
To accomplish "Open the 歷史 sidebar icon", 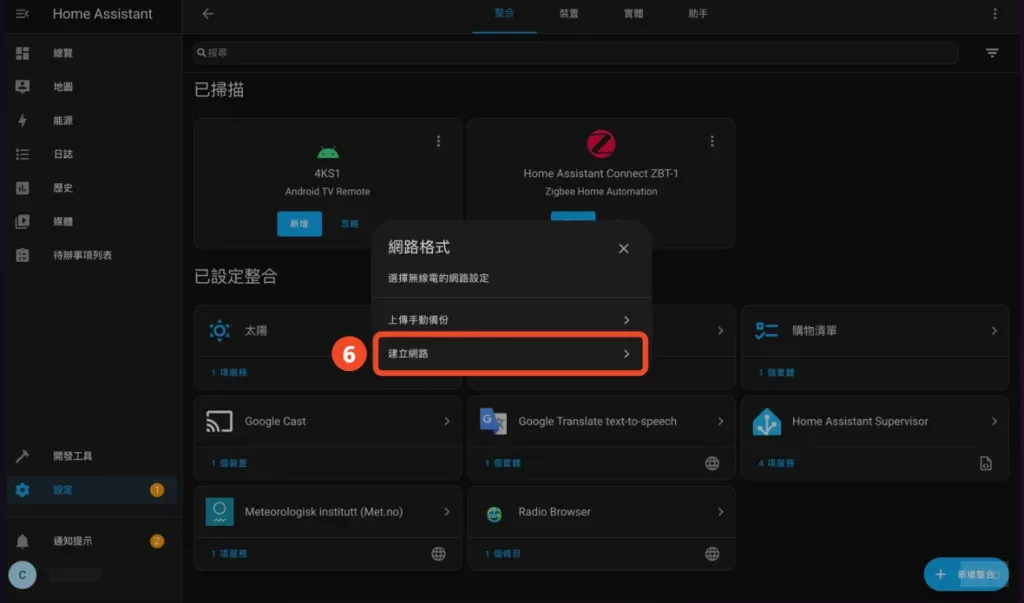I will tap(21, 187).
